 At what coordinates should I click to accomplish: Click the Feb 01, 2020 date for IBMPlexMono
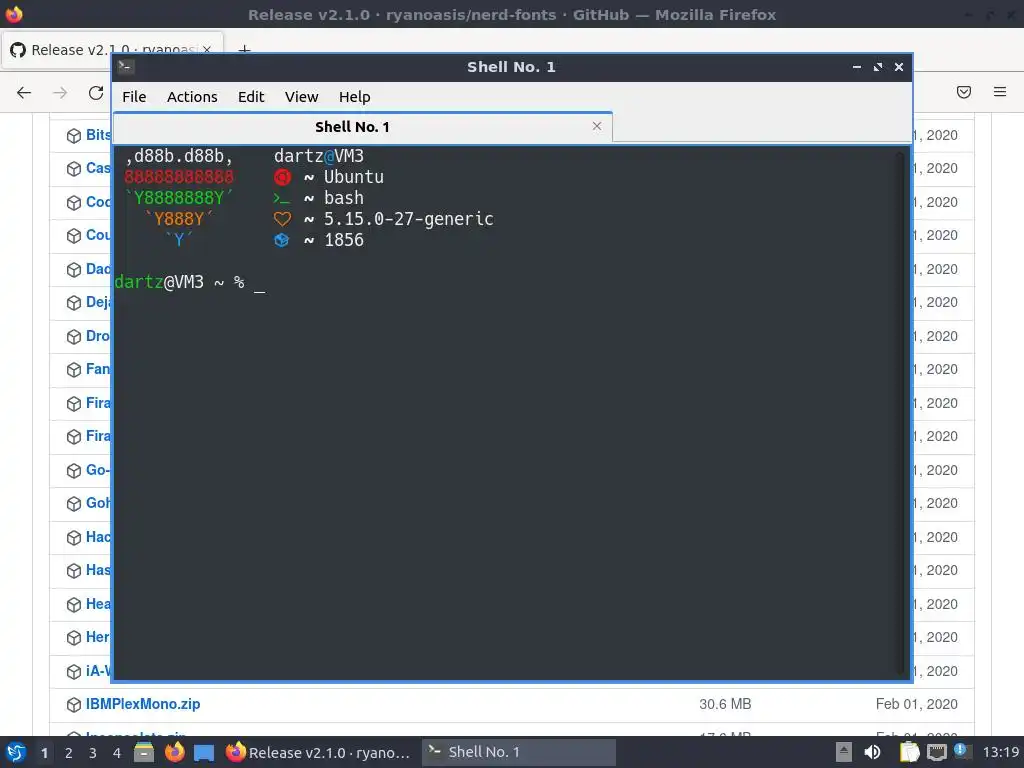point(916,704)
